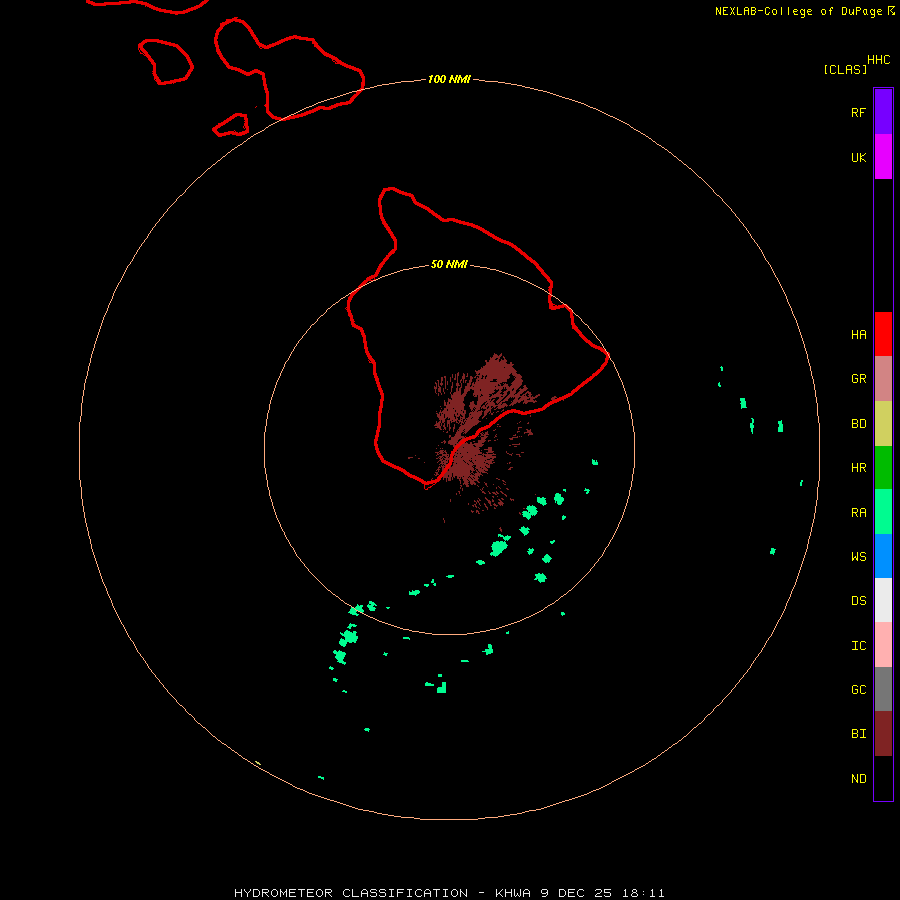Click the HA legend label
The height and width of the screenshot is (900, 900).
(858, 335)
